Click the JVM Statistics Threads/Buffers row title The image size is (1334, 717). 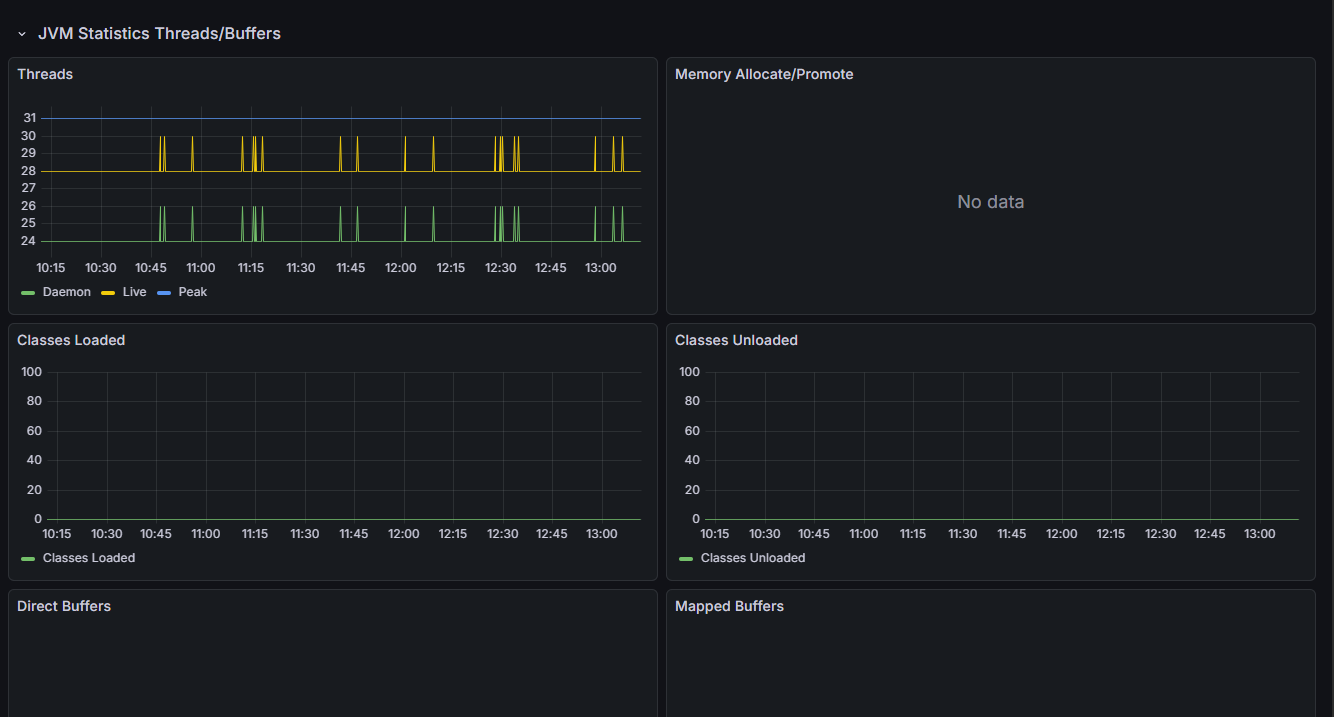click(x=159, y=34)
